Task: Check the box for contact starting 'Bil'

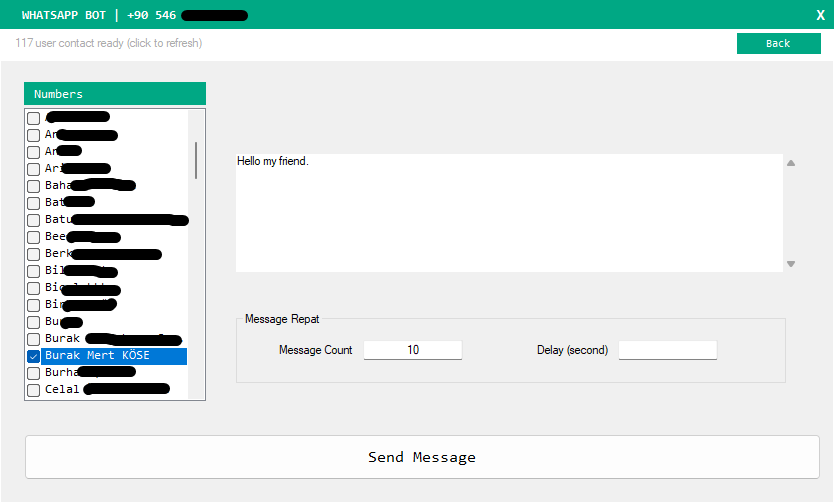Action: (x=34, y=271)
